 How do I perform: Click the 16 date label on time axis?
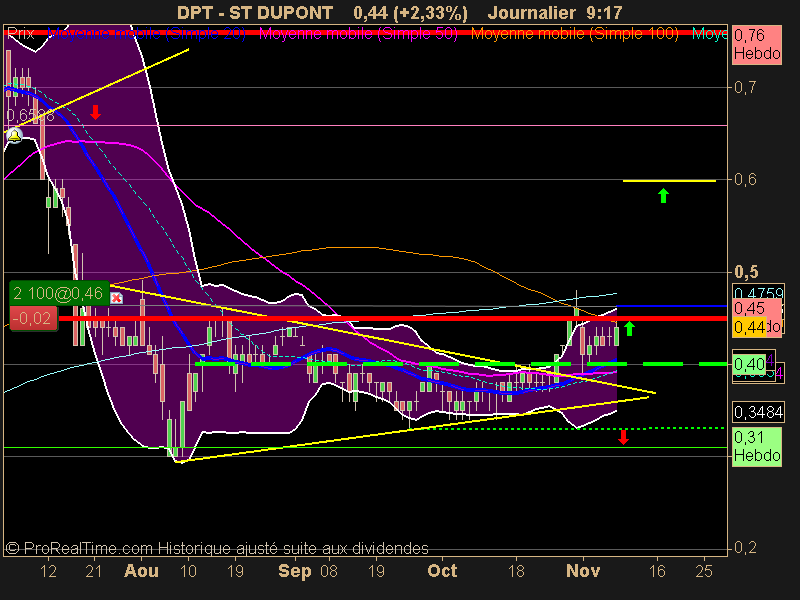[x=657, y=570]
